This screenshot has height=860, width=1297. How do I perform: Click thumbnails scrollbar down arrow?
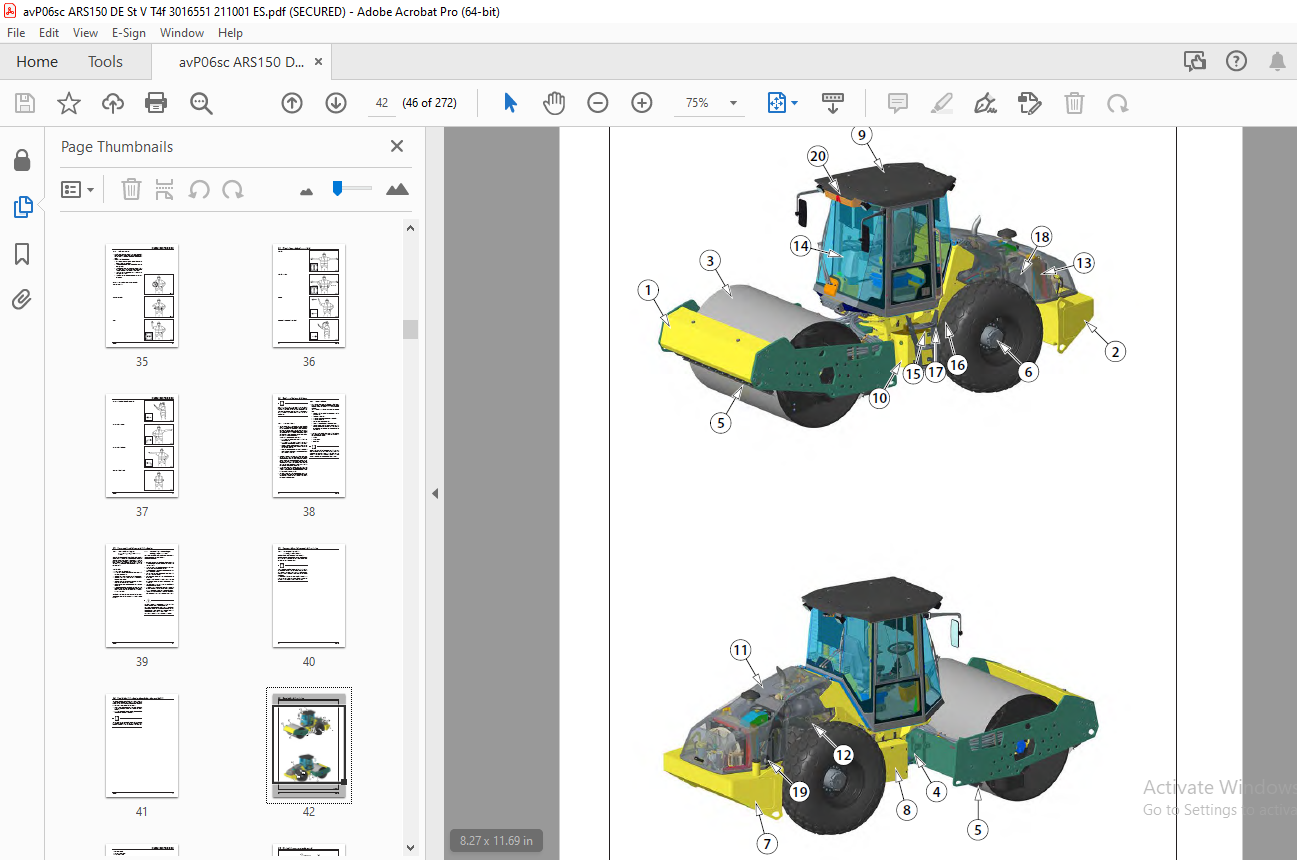coord(410,849)
